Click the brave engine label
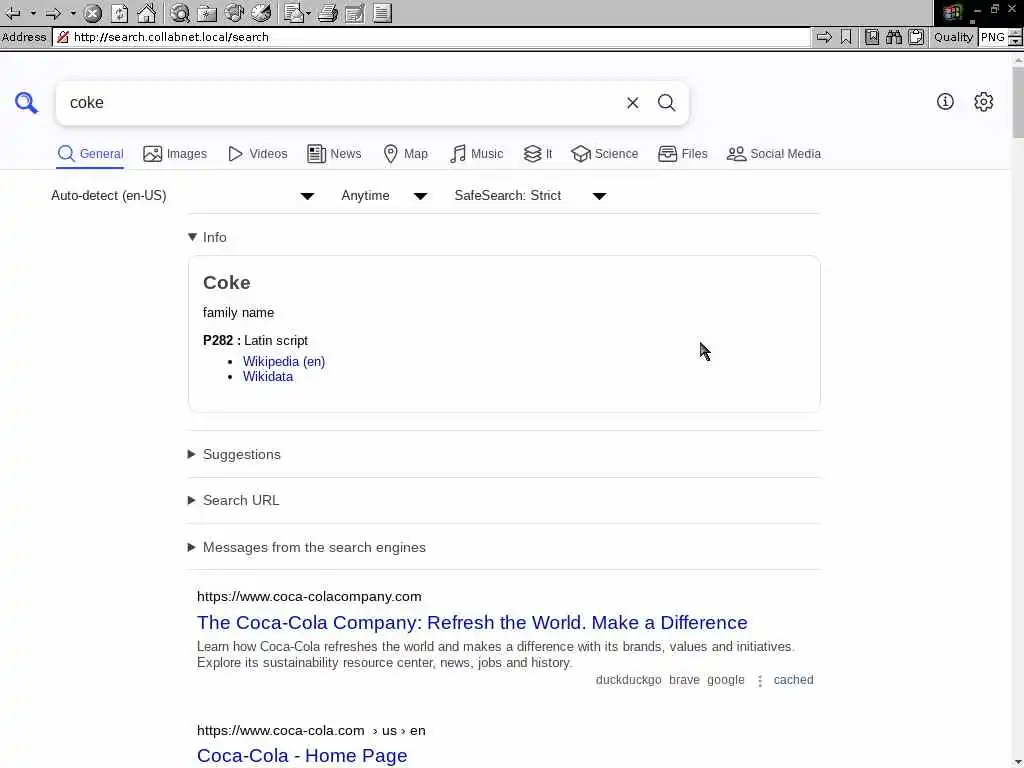The height and width of the screenshot is (768, 1024). (x=684, y=680)
